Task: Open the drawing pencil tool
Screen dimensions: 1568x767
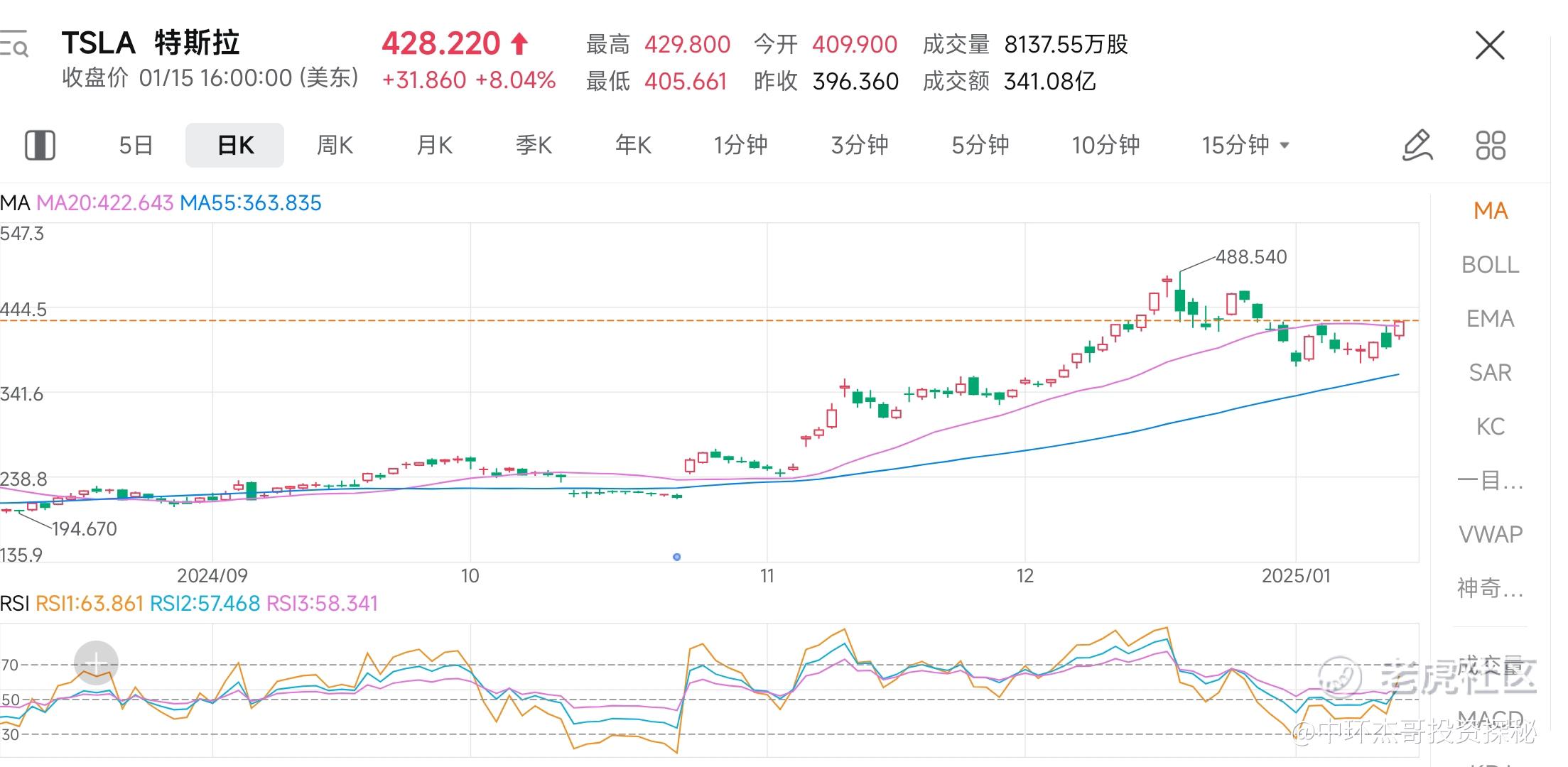Action: click(1417, 145)
